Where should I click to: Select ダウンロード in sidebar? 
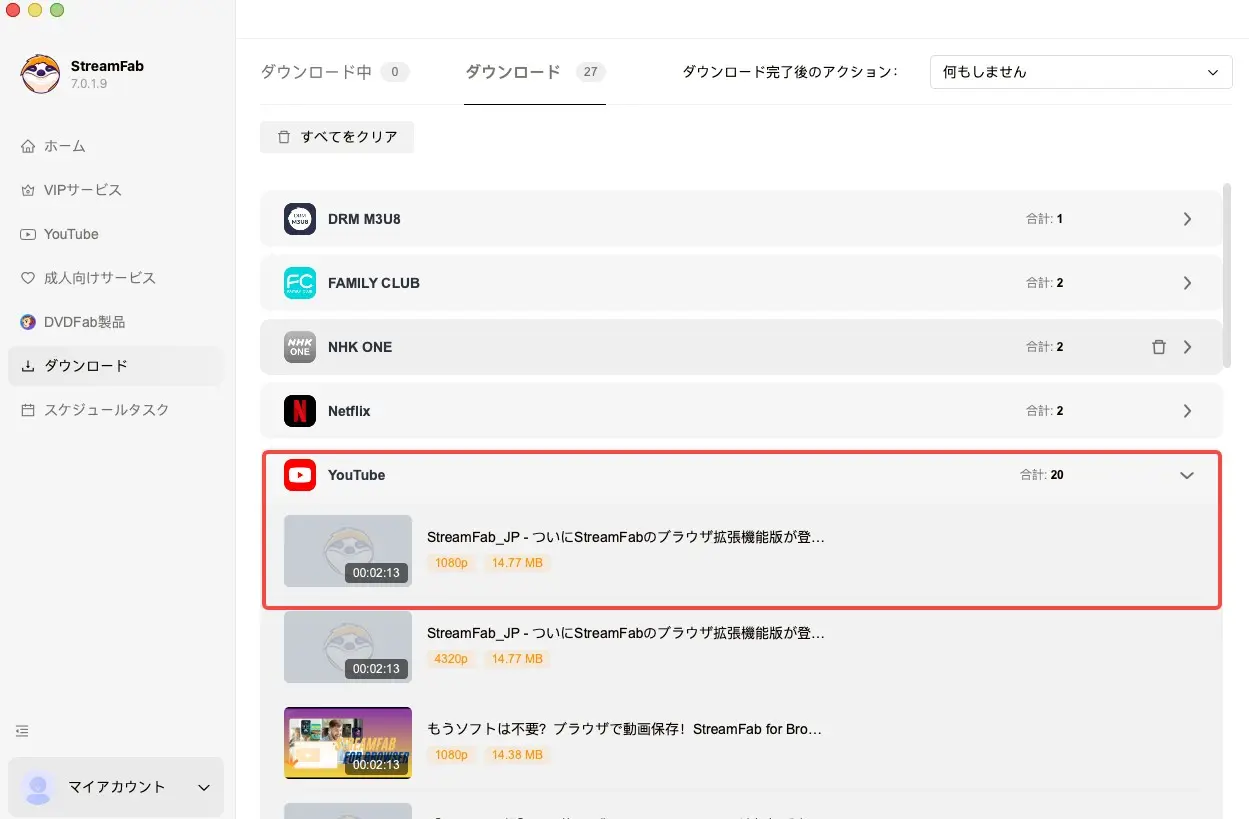(116, 366)
